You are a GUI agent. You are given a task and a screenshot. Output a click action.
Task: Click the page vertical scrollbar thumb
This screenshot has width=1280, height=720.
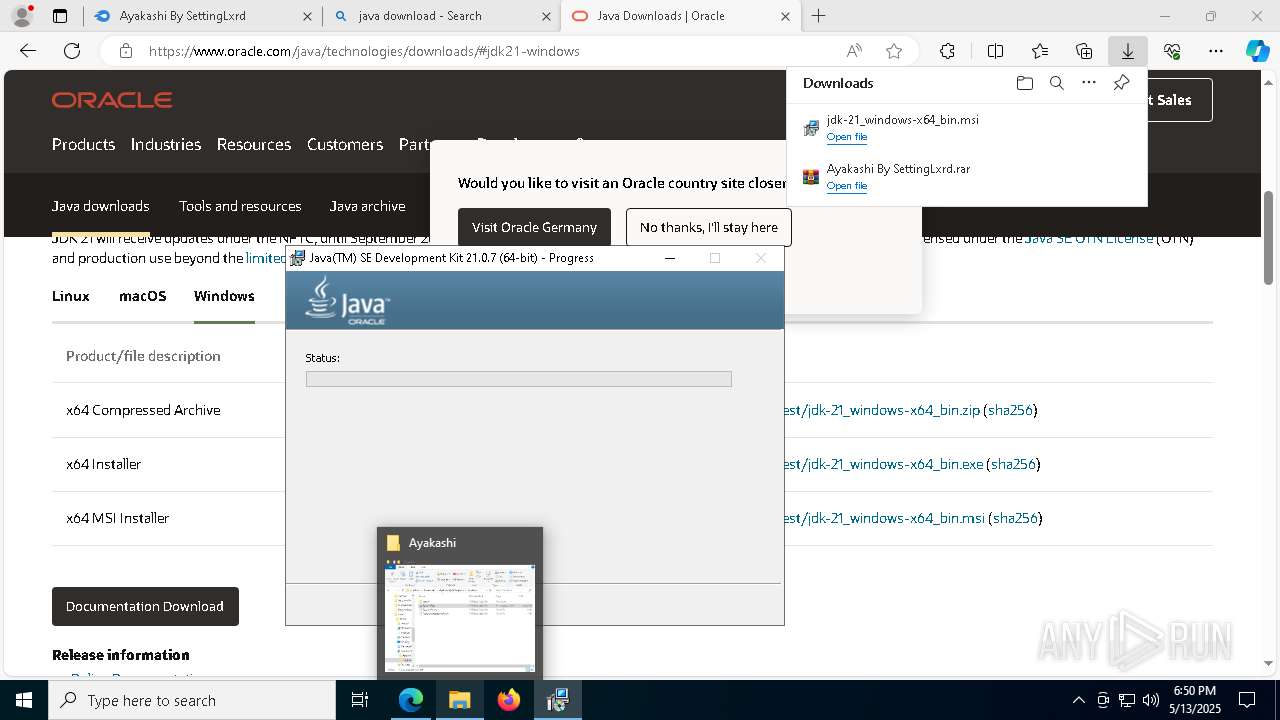click(1269, 238)
